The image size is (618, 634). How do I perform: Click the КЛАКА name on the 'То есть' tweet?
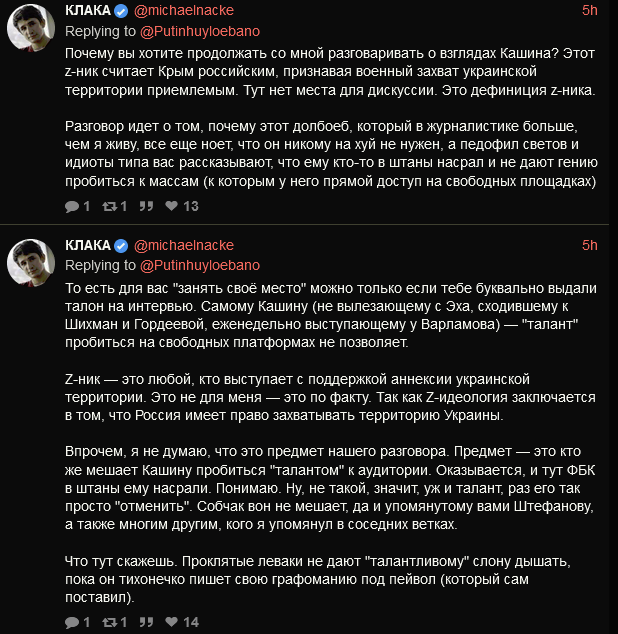click(x=87, y=246)
